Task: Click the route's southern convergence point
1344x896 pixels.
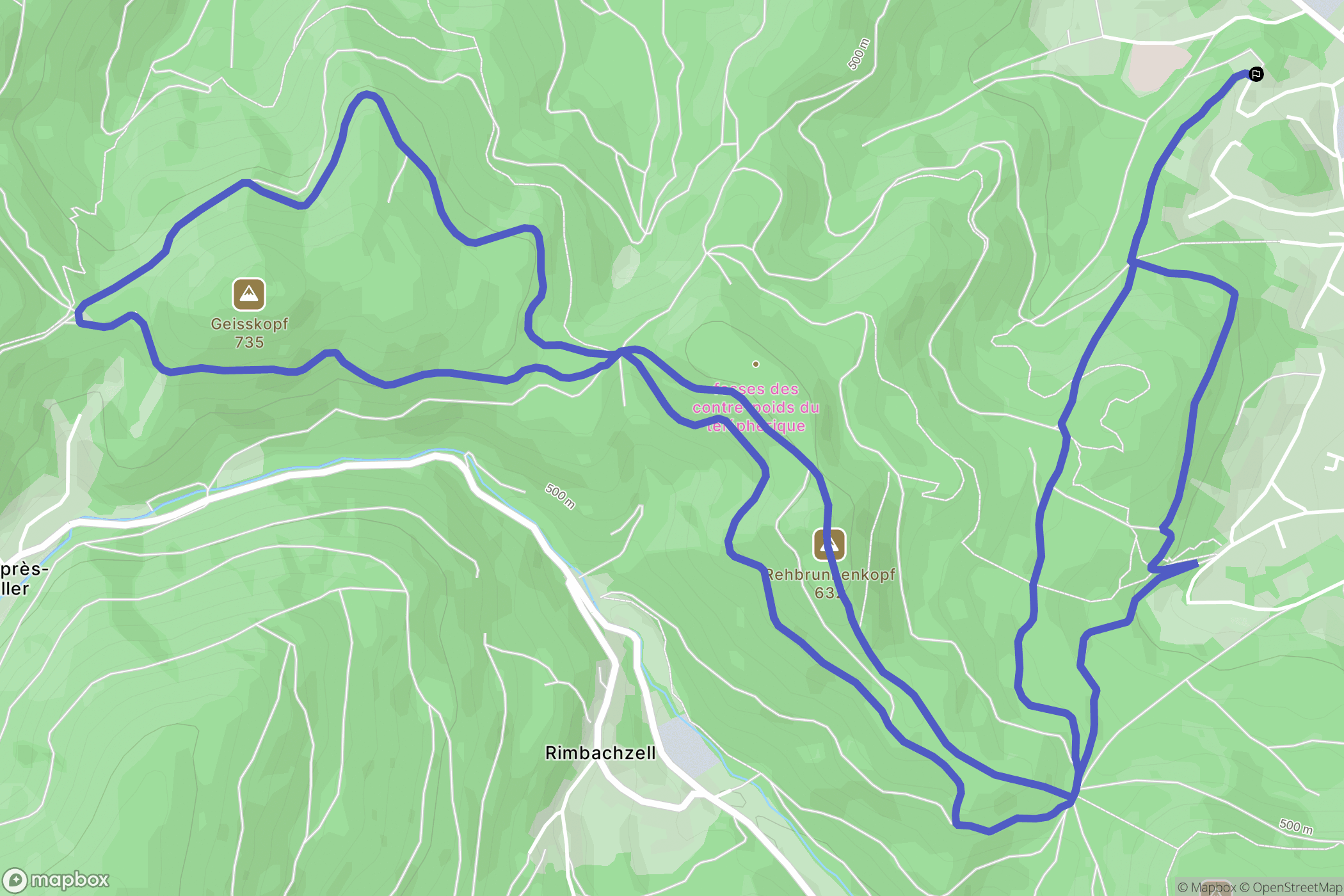Action: (x=1074, y=799)
